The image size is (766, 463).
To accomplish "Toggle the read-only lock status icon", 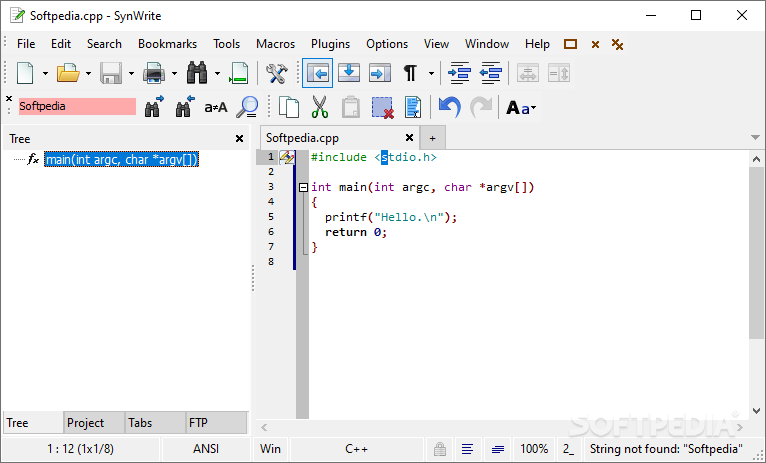I will click(440, 449).
